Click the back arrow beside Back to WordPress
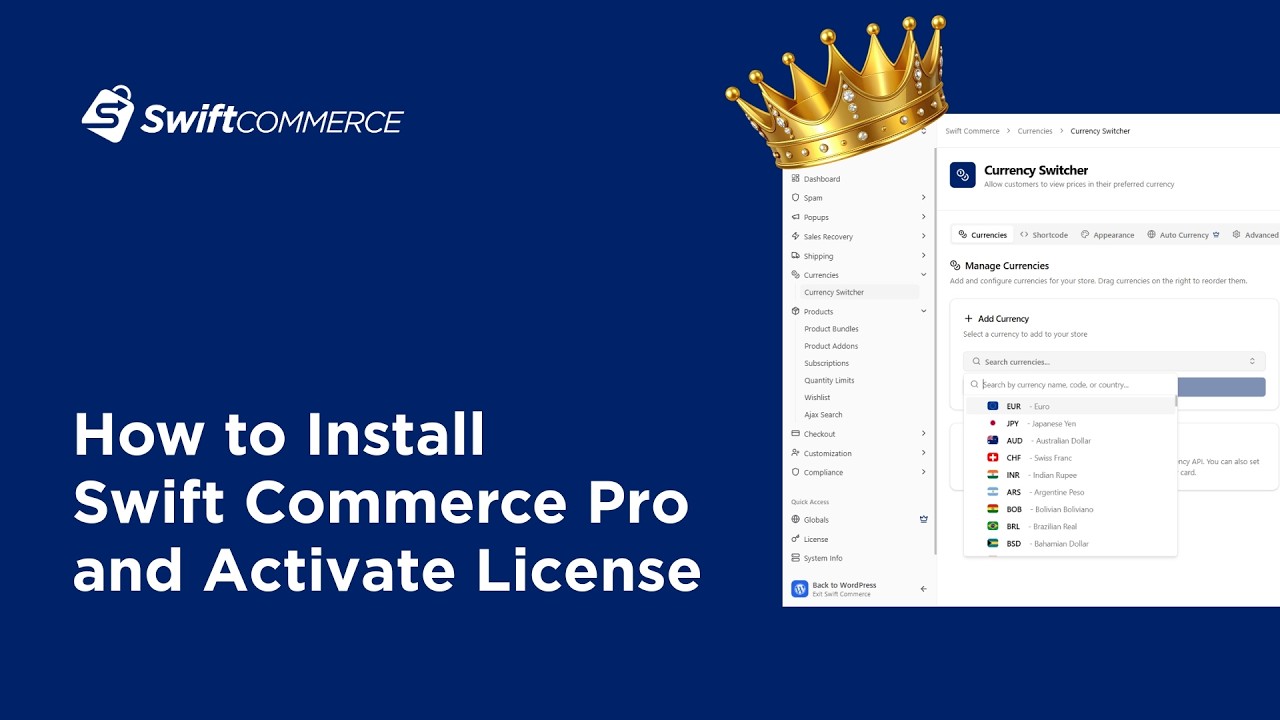 pos(923,589)
